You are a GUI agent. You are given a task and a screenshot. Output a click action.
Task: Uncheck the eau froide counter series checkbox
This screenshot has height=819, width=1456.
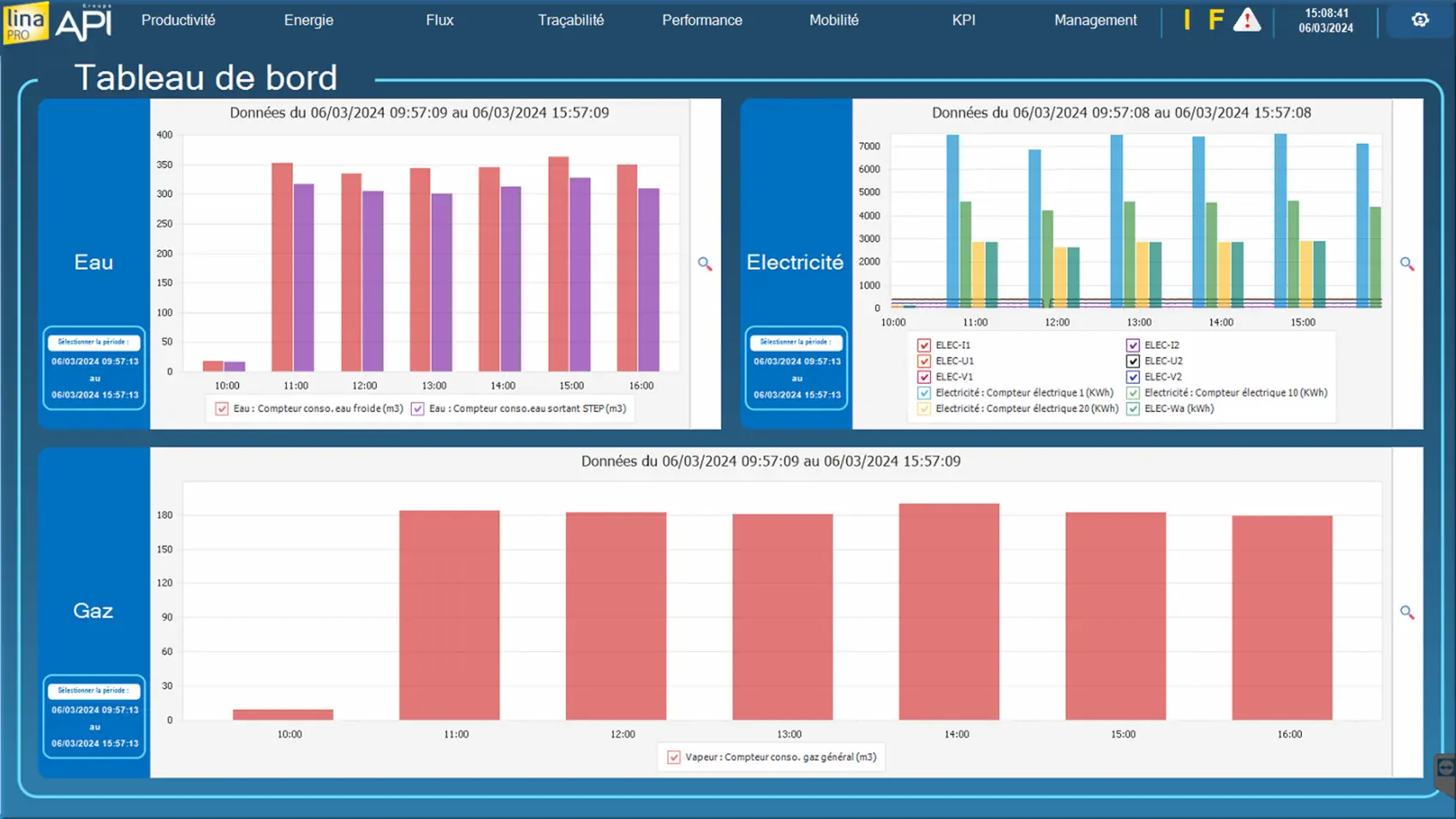222,409
